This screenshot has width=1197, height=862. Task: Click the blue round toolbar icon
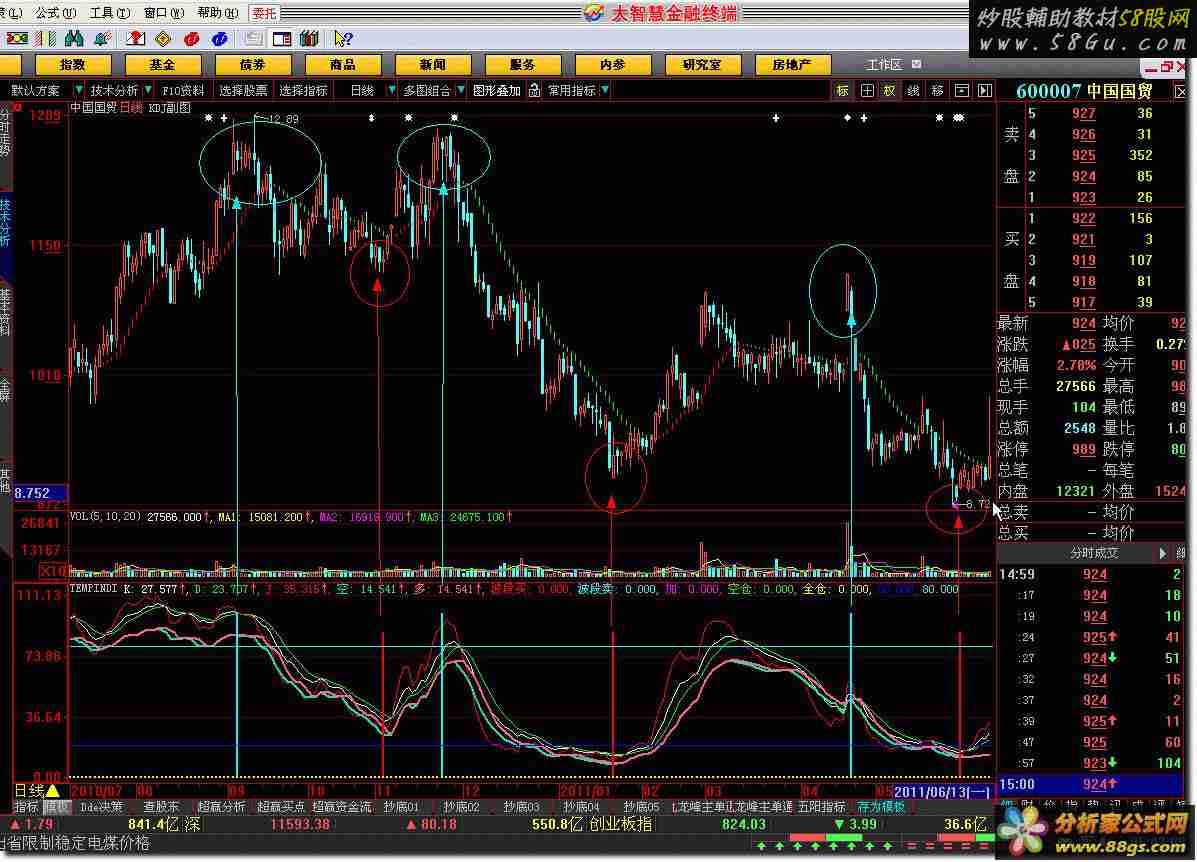click(220, 38)
